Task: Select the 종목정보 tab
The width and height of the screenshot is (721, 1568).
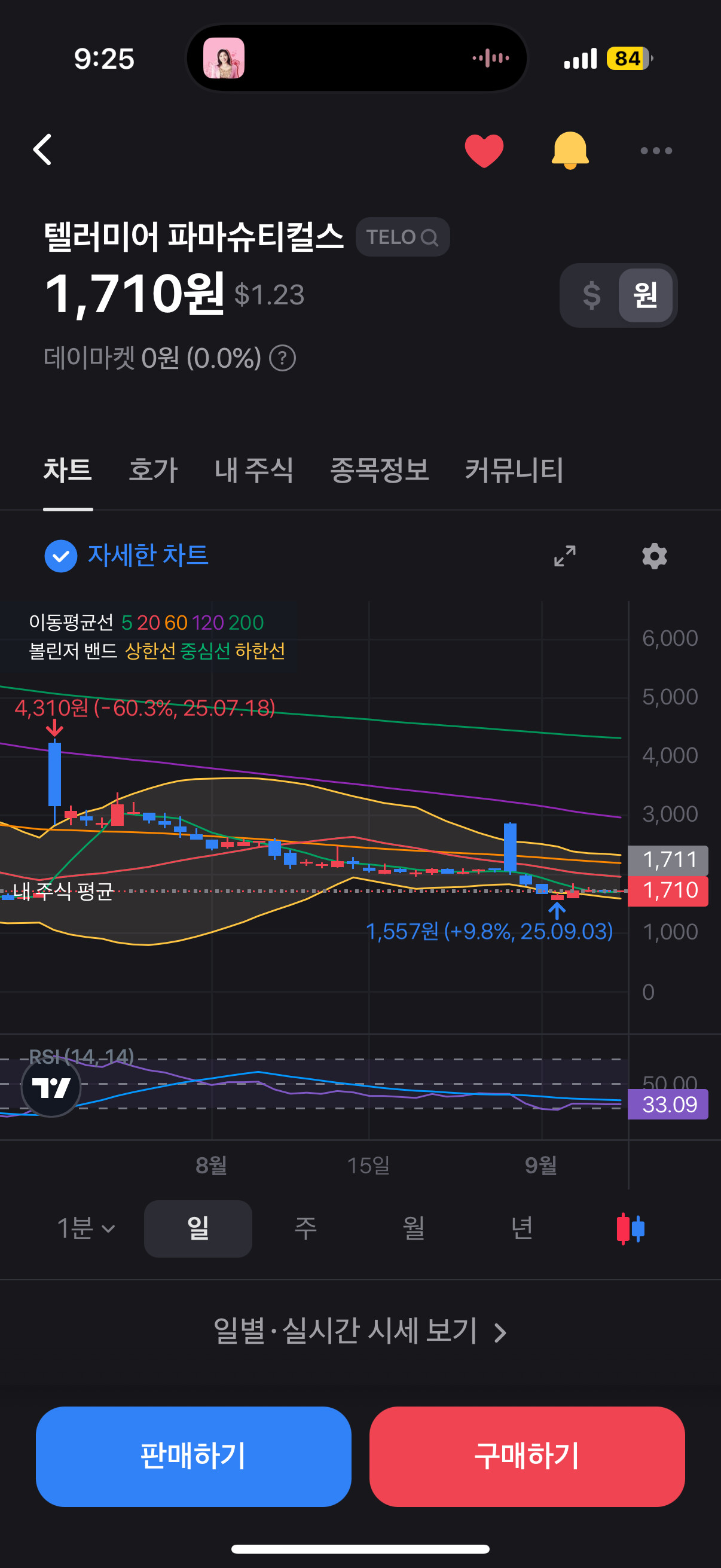Action: click(x=379, y=470)
